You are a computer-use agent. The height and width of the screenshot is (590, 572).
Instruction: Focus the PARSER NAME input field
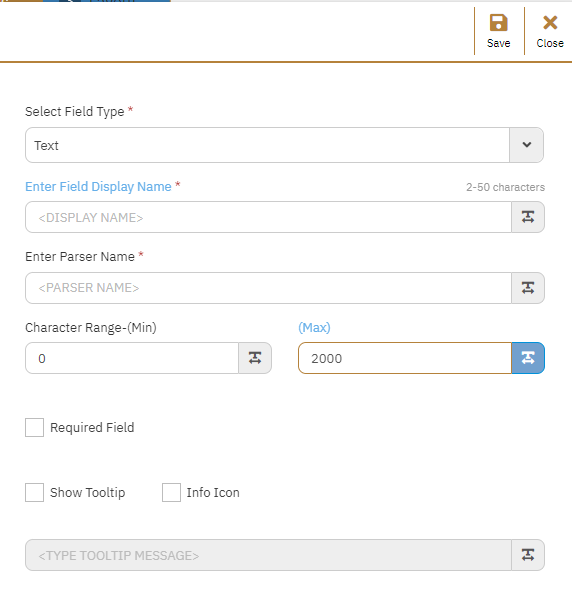click(x=268, y=288)
